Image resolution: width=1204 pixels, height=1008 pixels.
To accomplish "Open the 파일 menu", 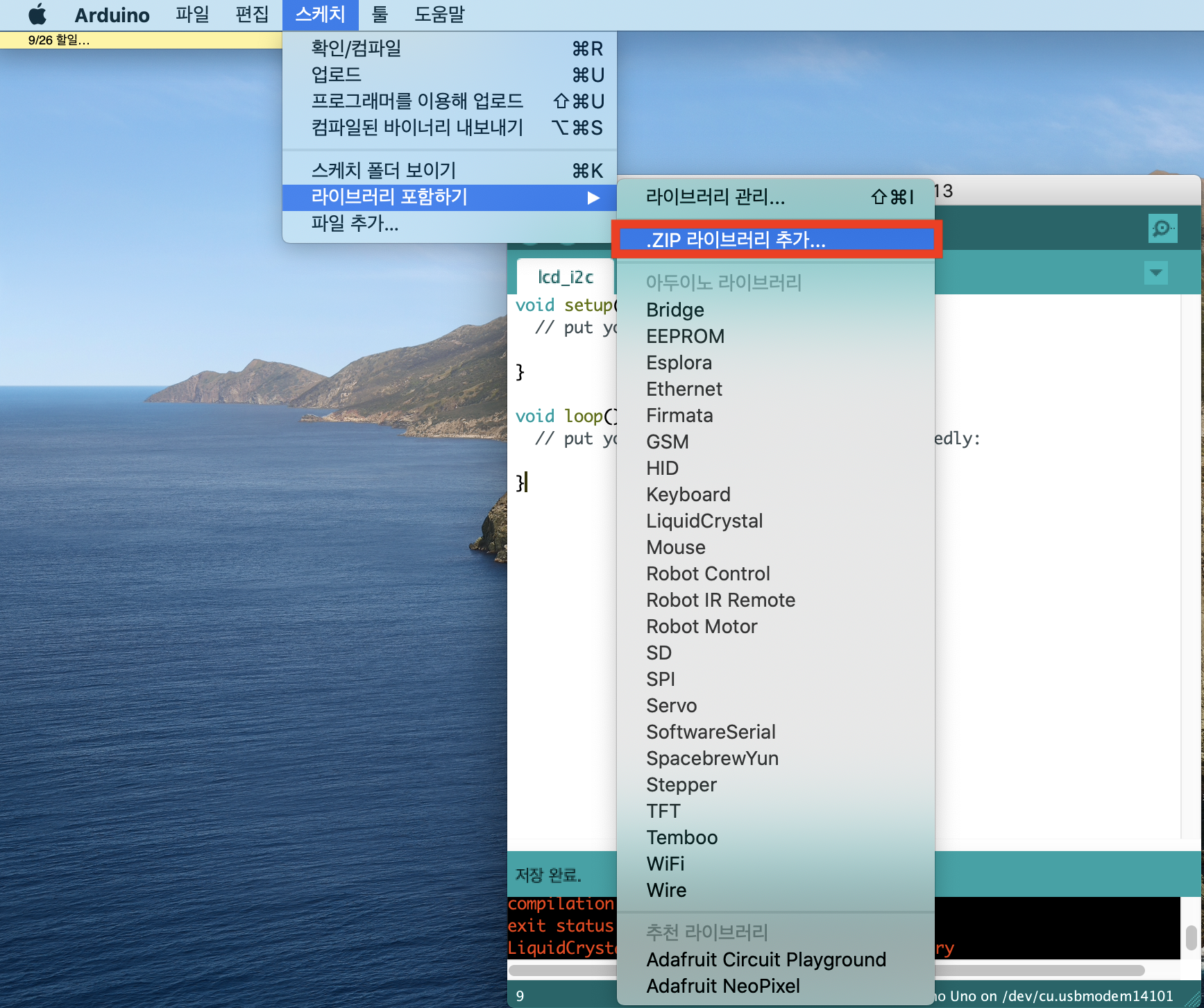I will click(x=192, y=15).
